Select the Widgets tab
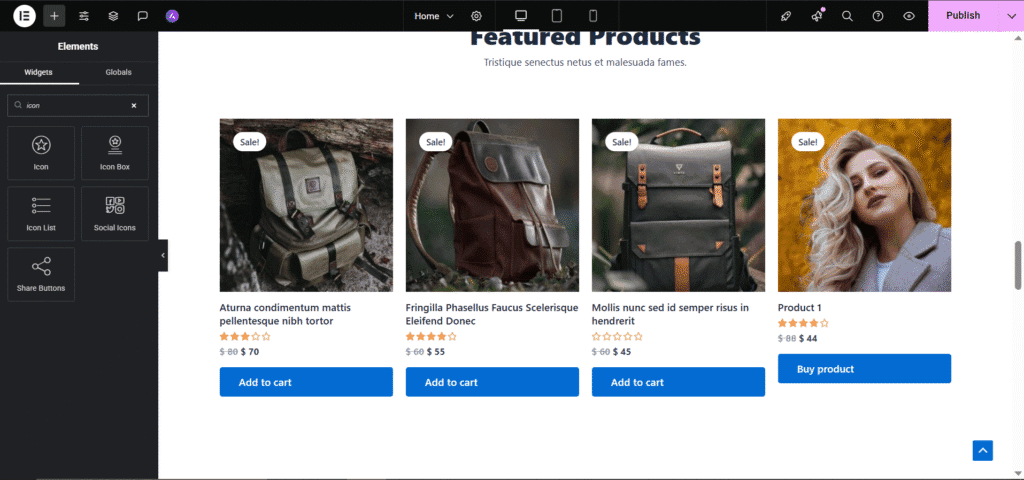The height and width of the screenshot is (480, 1024). click(39, 72)
